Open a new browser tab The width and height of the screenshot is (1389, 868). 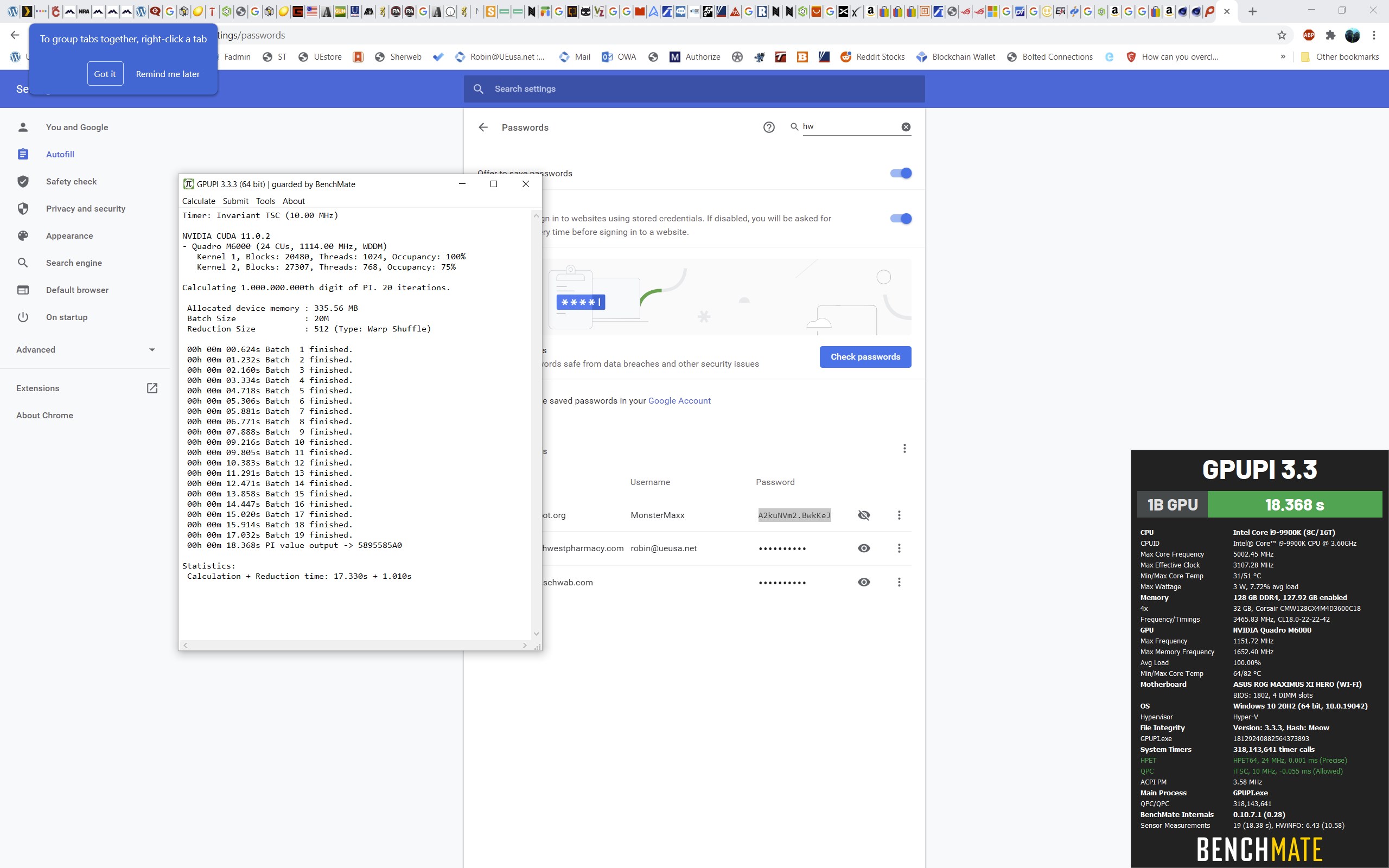[x=1252, y=11]
